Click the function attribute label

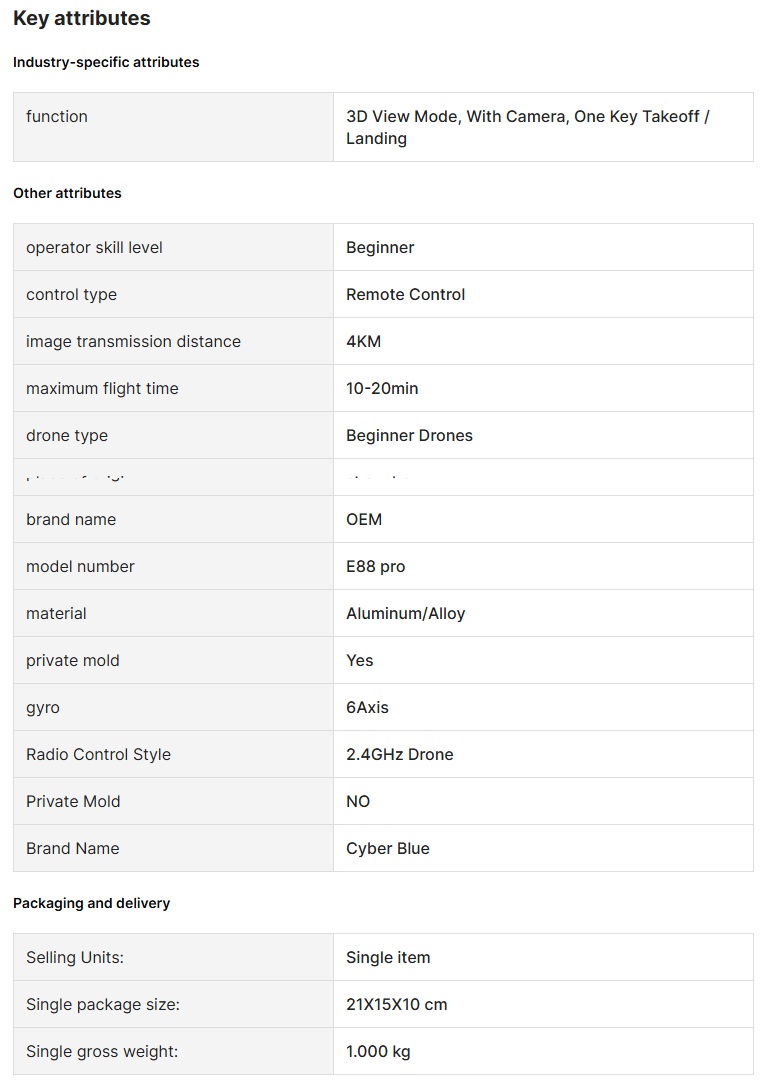coord(57,116)
